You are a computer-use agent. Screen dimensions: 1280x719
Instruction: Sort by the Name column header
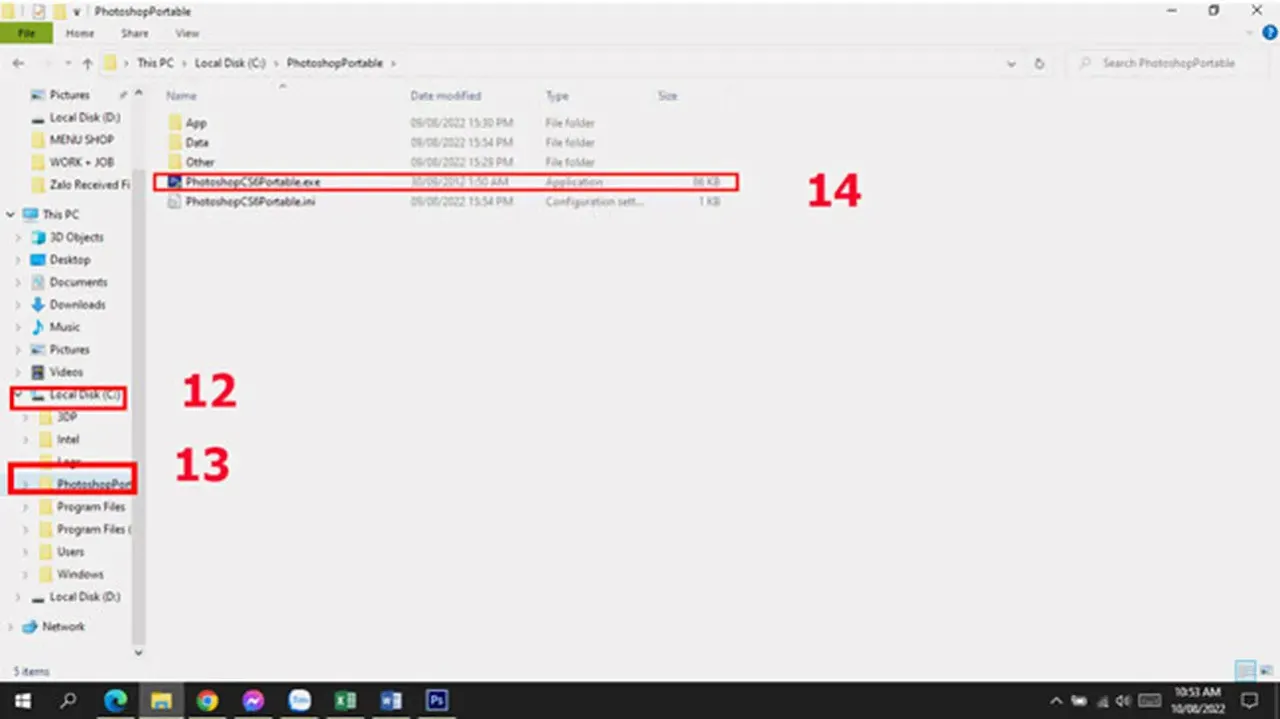pyautogui.click(x=181, y=96)
